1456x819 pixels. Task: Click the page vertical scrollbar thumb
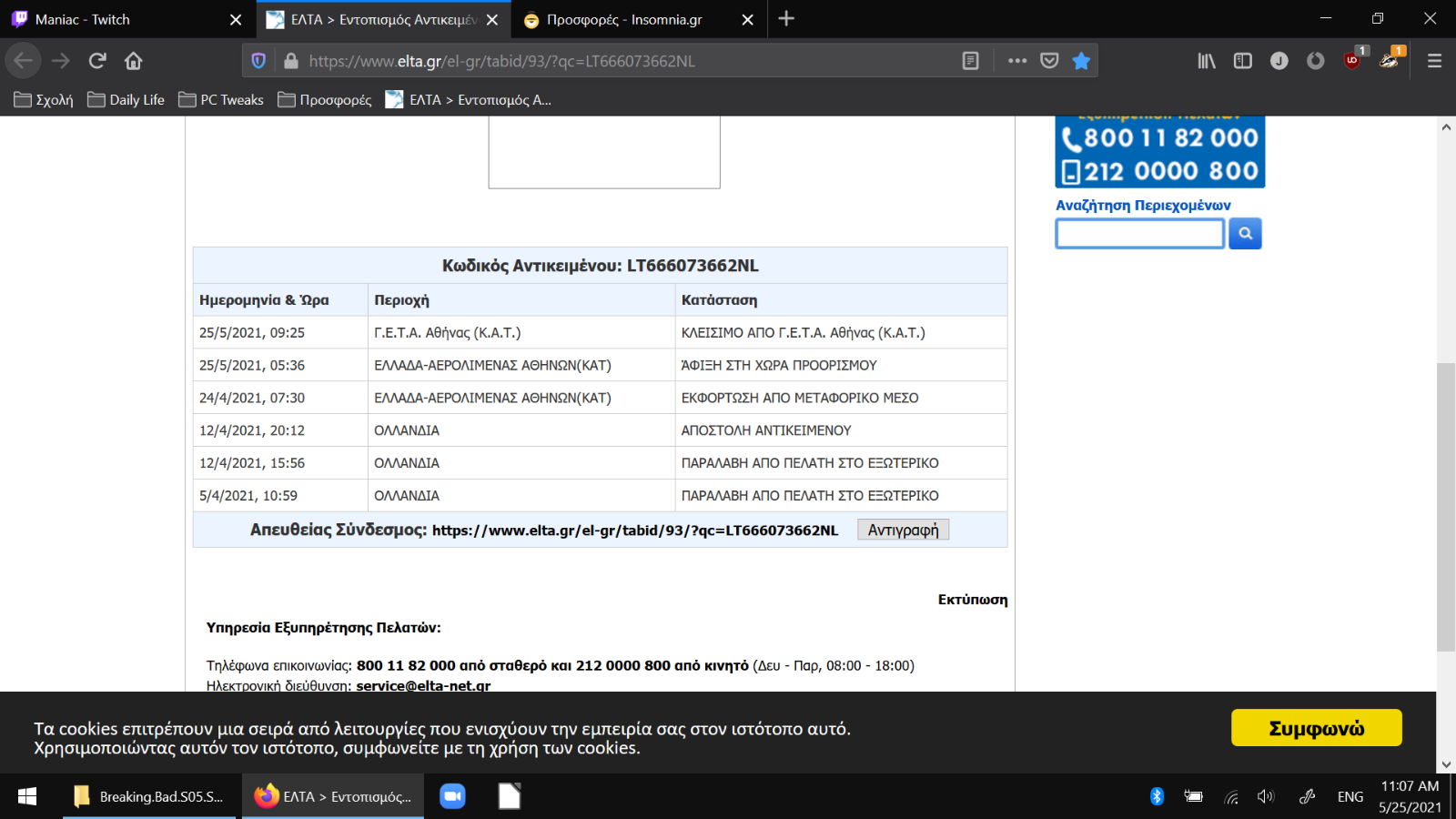pos(1446,506)
